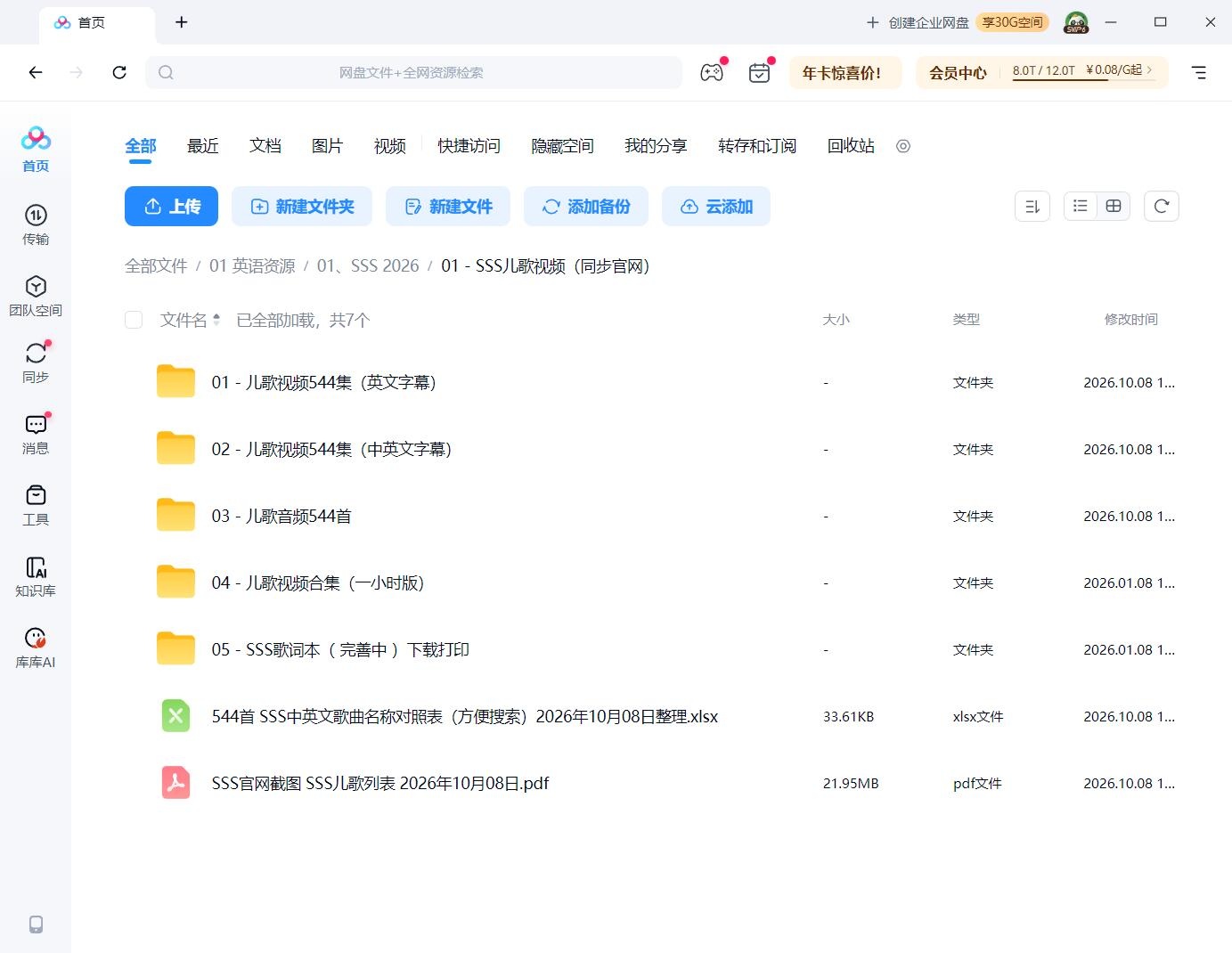Focus the 网盘文件+全网资源检索 search field
The image size is (1232, 953).
point(414,73)
